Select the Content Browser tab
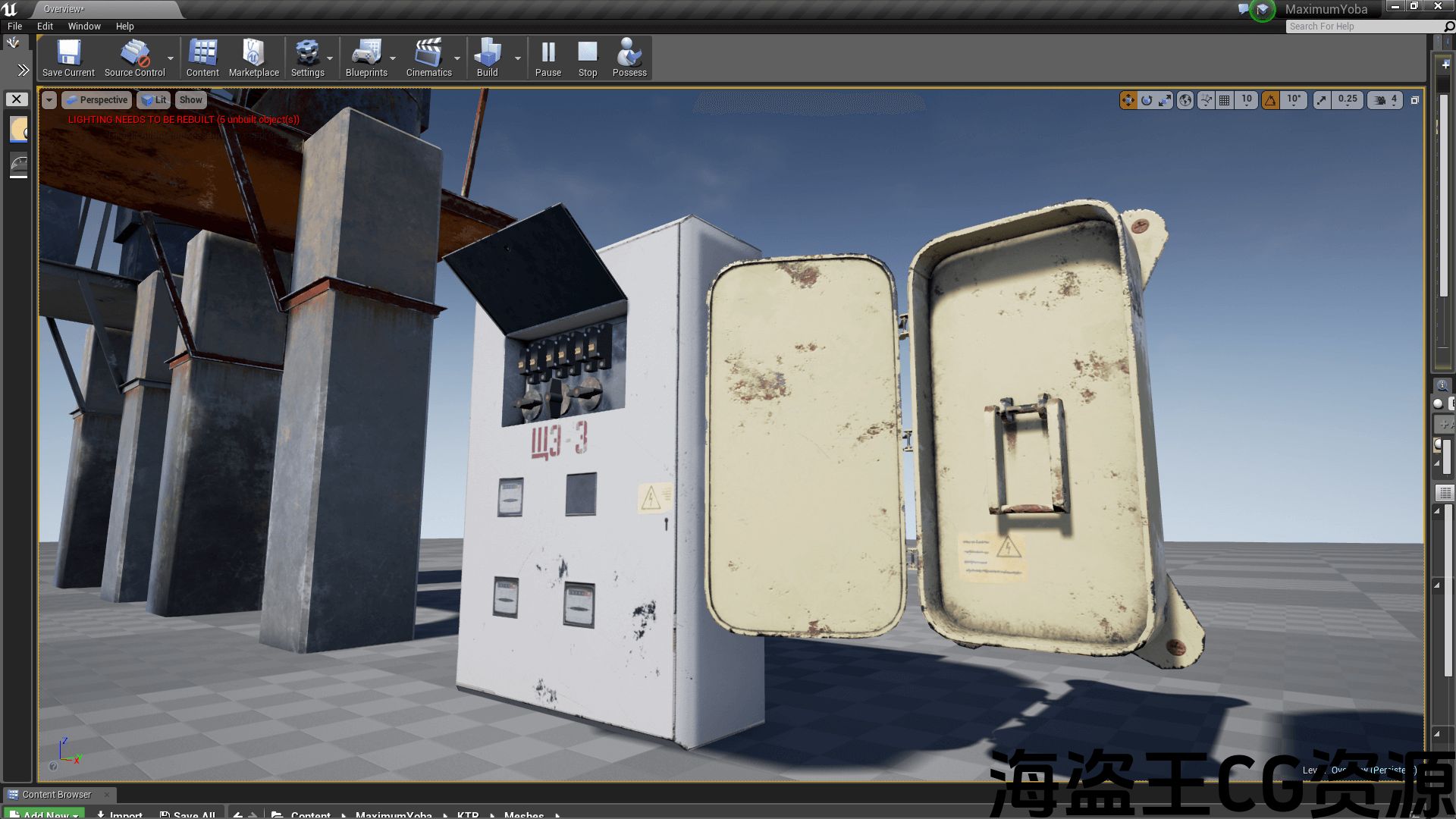1456x819 pixels. [x=56, y=795]
